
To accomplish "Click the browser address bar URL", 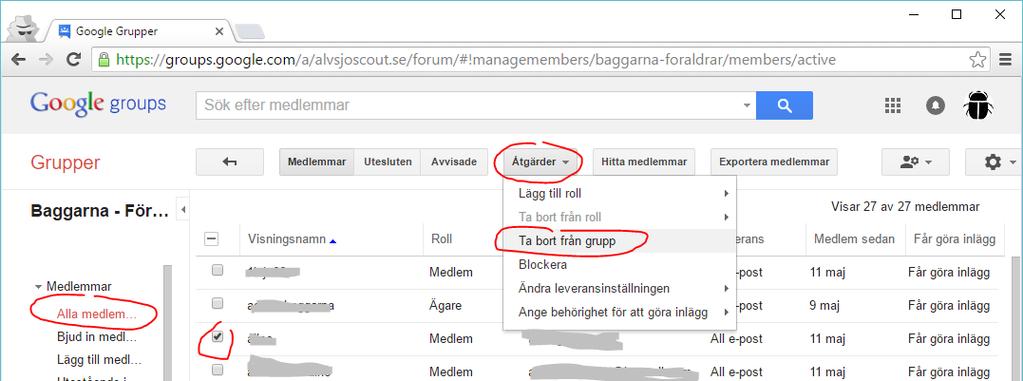I will [476, 60].
